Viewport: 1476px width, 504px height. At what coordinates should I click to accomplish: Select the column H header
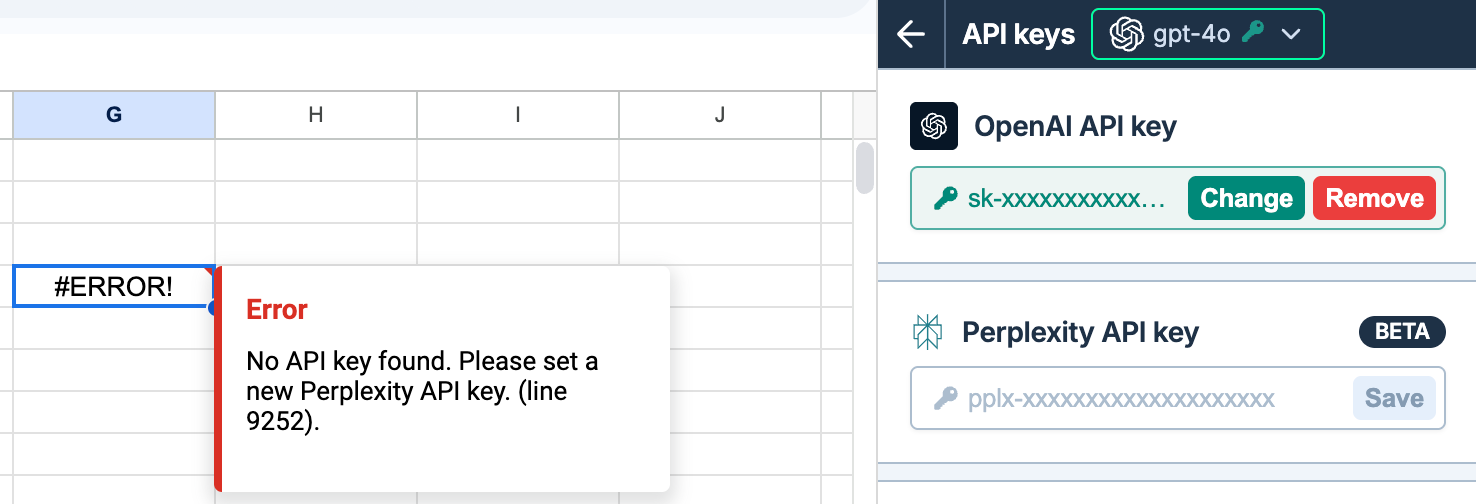pos(316,115)
